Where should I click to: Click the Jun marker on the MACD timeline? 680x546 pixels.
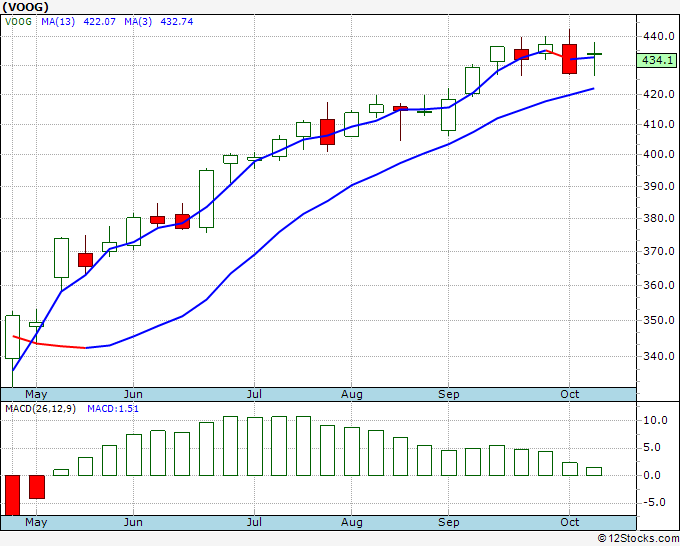click(x=133, y=522)
